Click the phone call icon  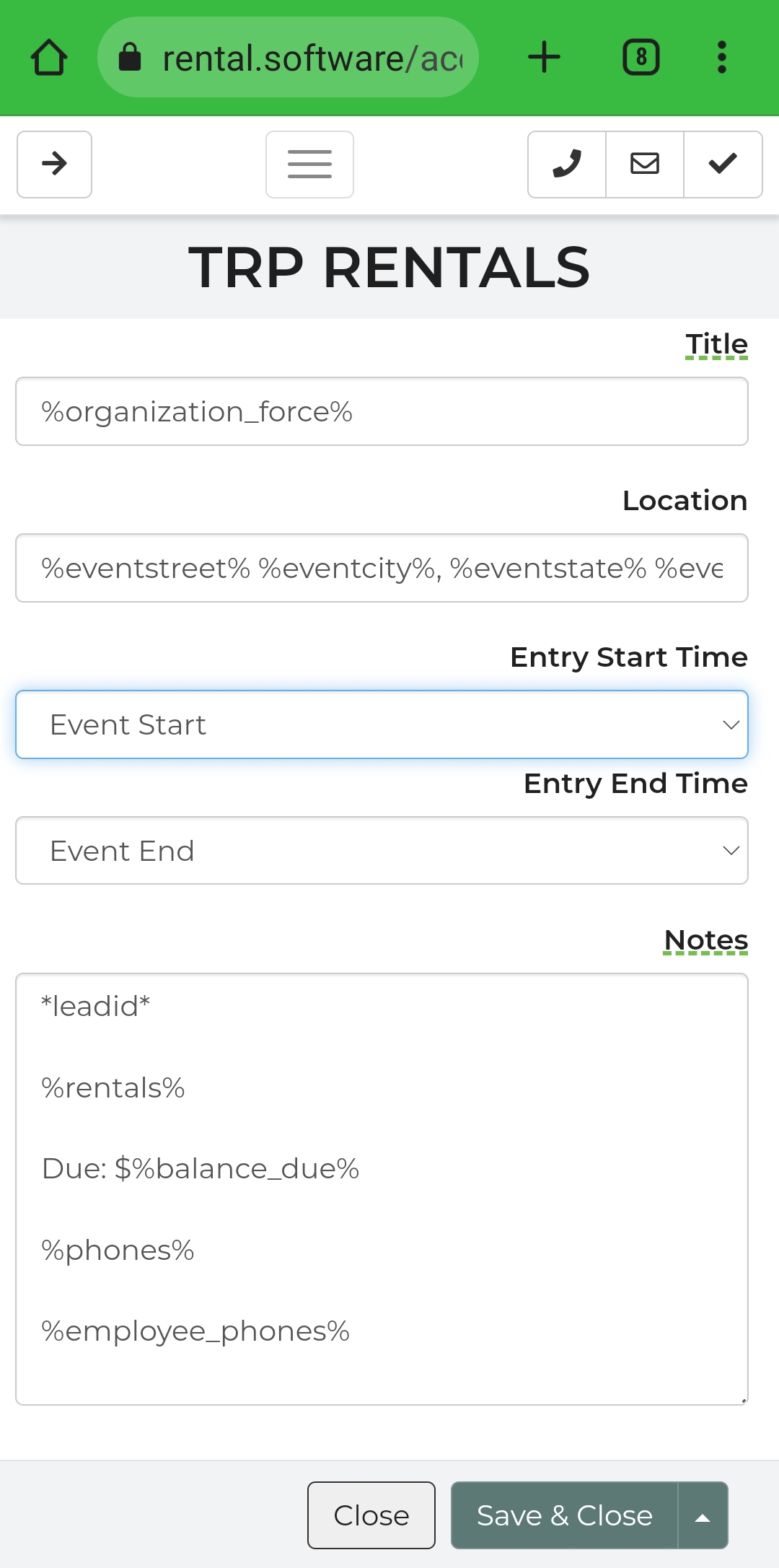567,165
